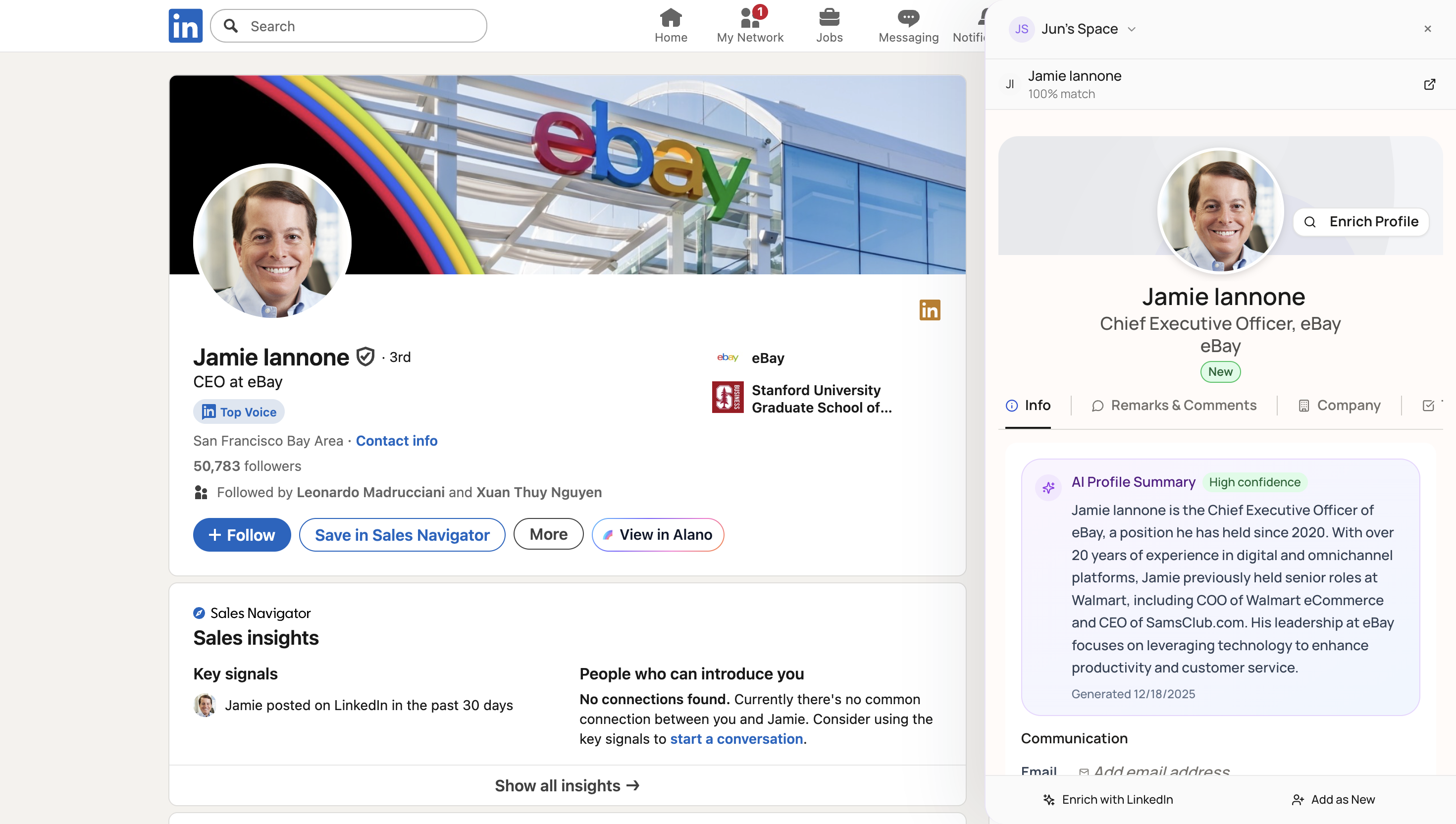The height and width of the screenshot is (824, 1456).
Task: Click Show all insights link
Action: (x=567, y=785)
